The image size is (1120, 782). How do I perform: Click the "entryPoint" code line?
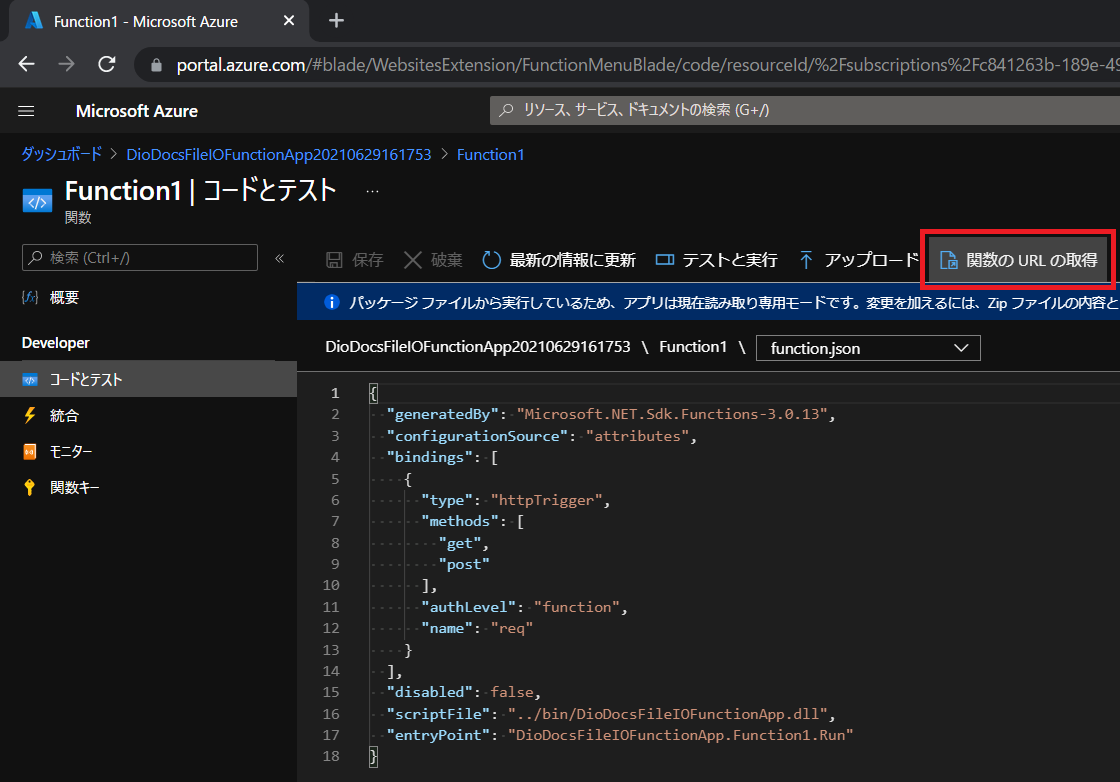click(620, 735)
